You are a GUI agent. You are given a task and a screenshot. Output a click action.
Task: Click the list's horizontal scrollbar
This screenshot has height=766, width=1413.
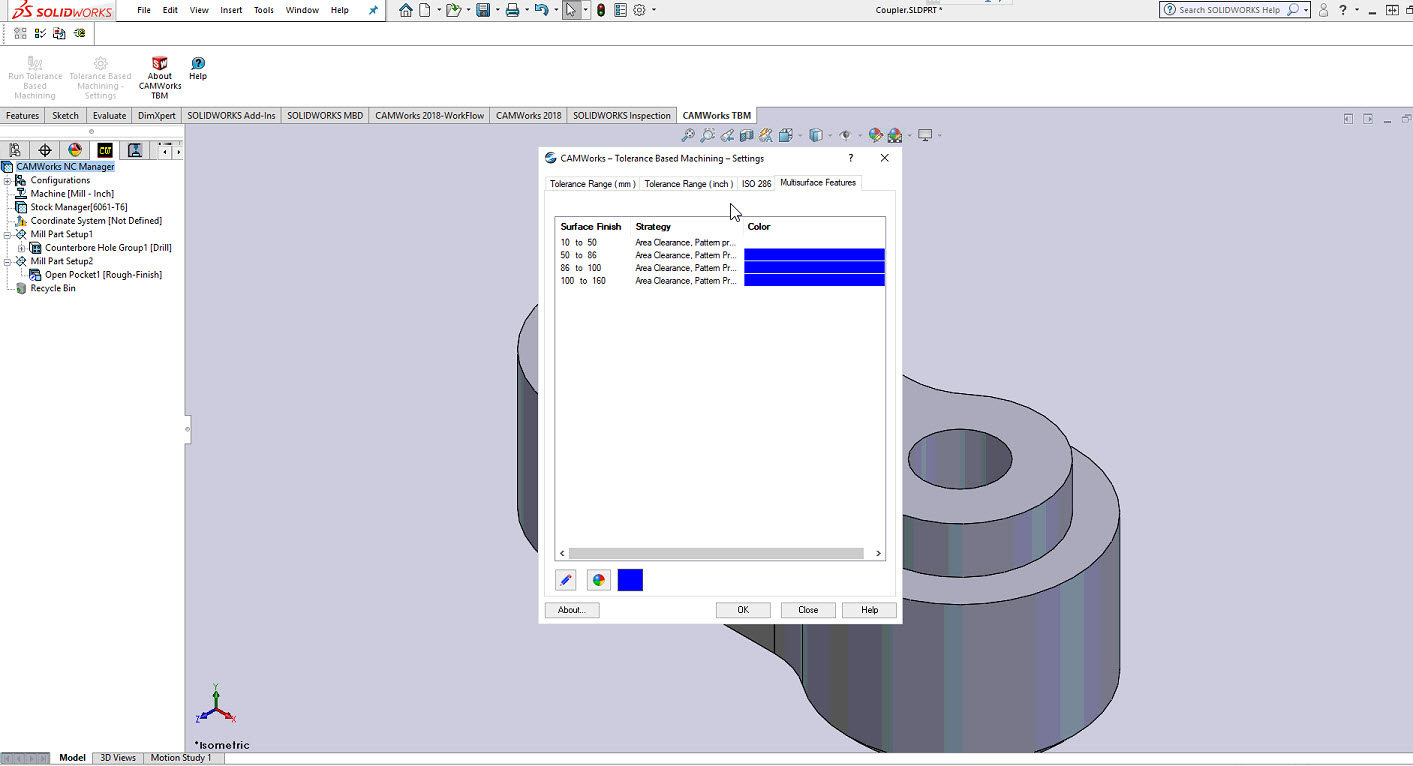coord(716,553)
